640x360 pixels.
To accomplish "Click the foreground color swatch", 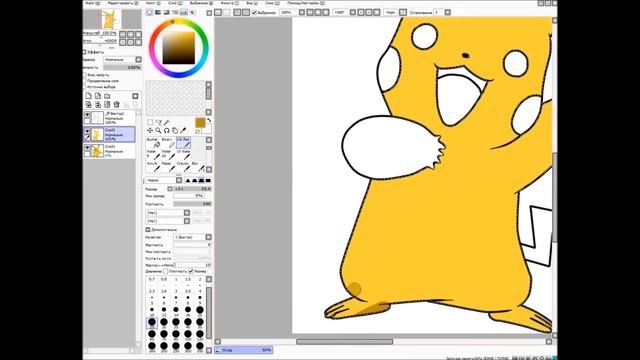I will pyautogui.click(x=200, y=122).
